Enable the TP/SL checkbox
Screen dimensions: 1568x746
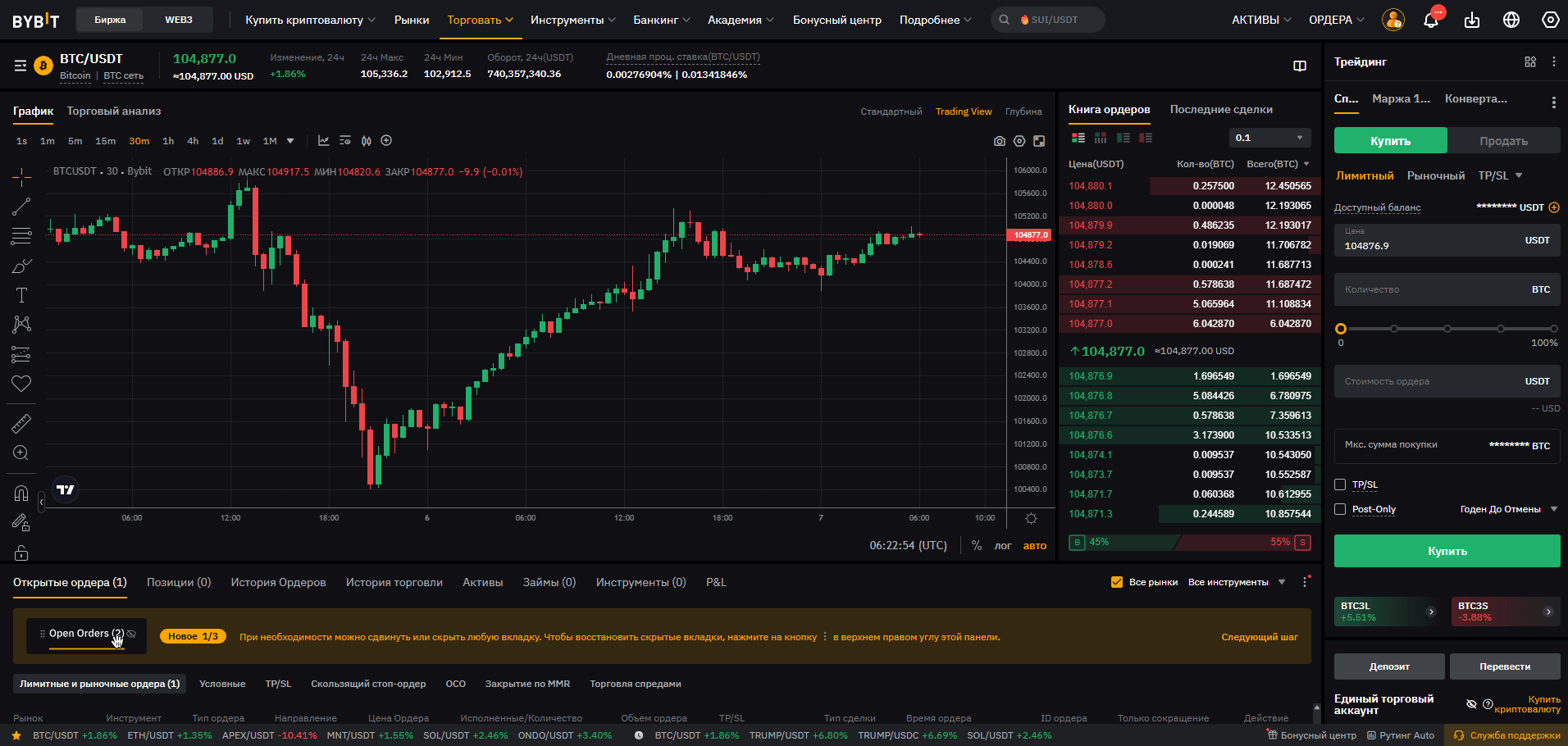click(x=1340, y=484)
